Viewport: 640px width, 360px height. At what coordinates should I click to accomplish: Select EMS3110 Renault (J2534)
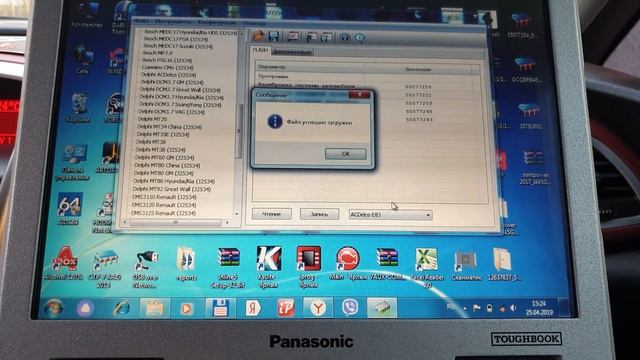pos(164,197)
